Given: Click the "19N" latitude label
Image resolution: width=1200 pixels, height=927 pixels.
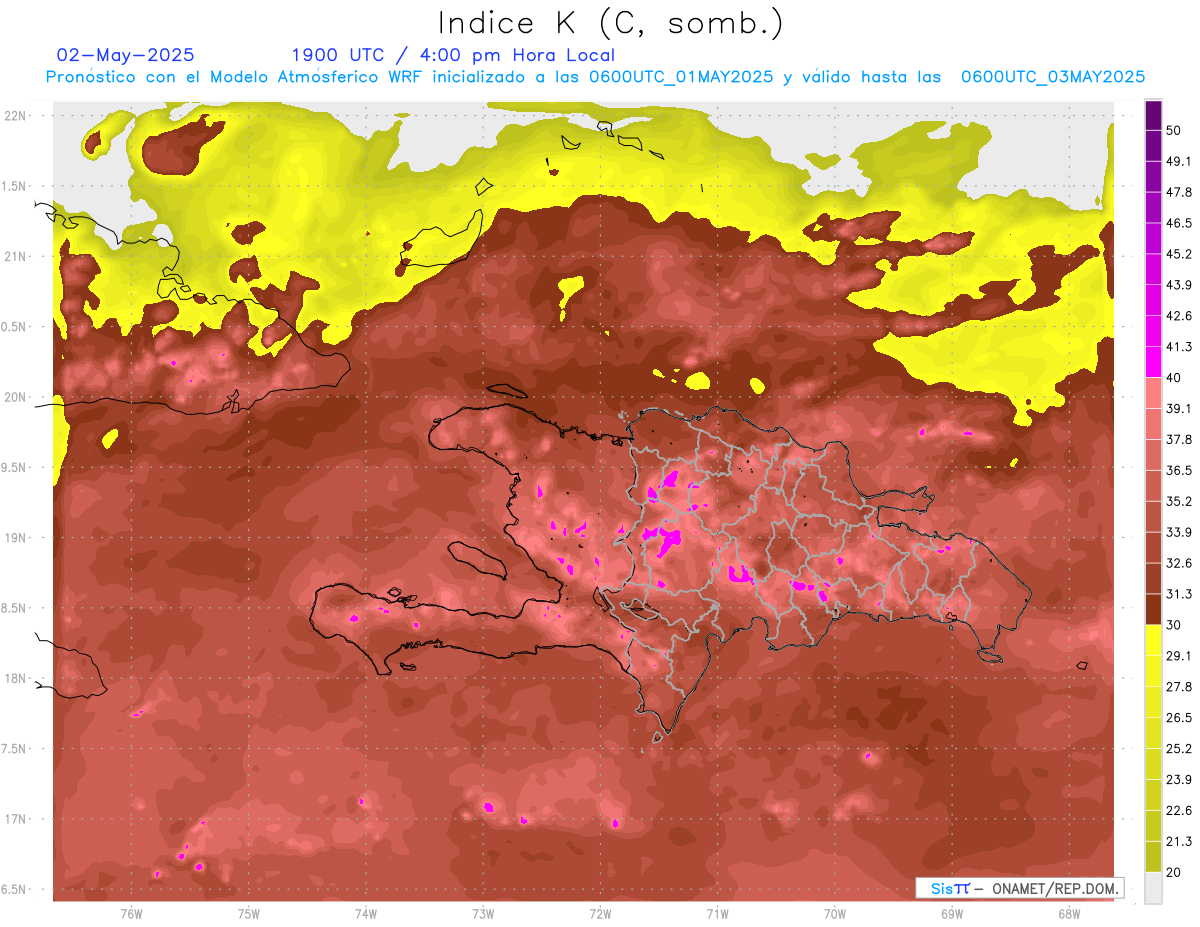Looking at the screenshot, I should (15, 537).
